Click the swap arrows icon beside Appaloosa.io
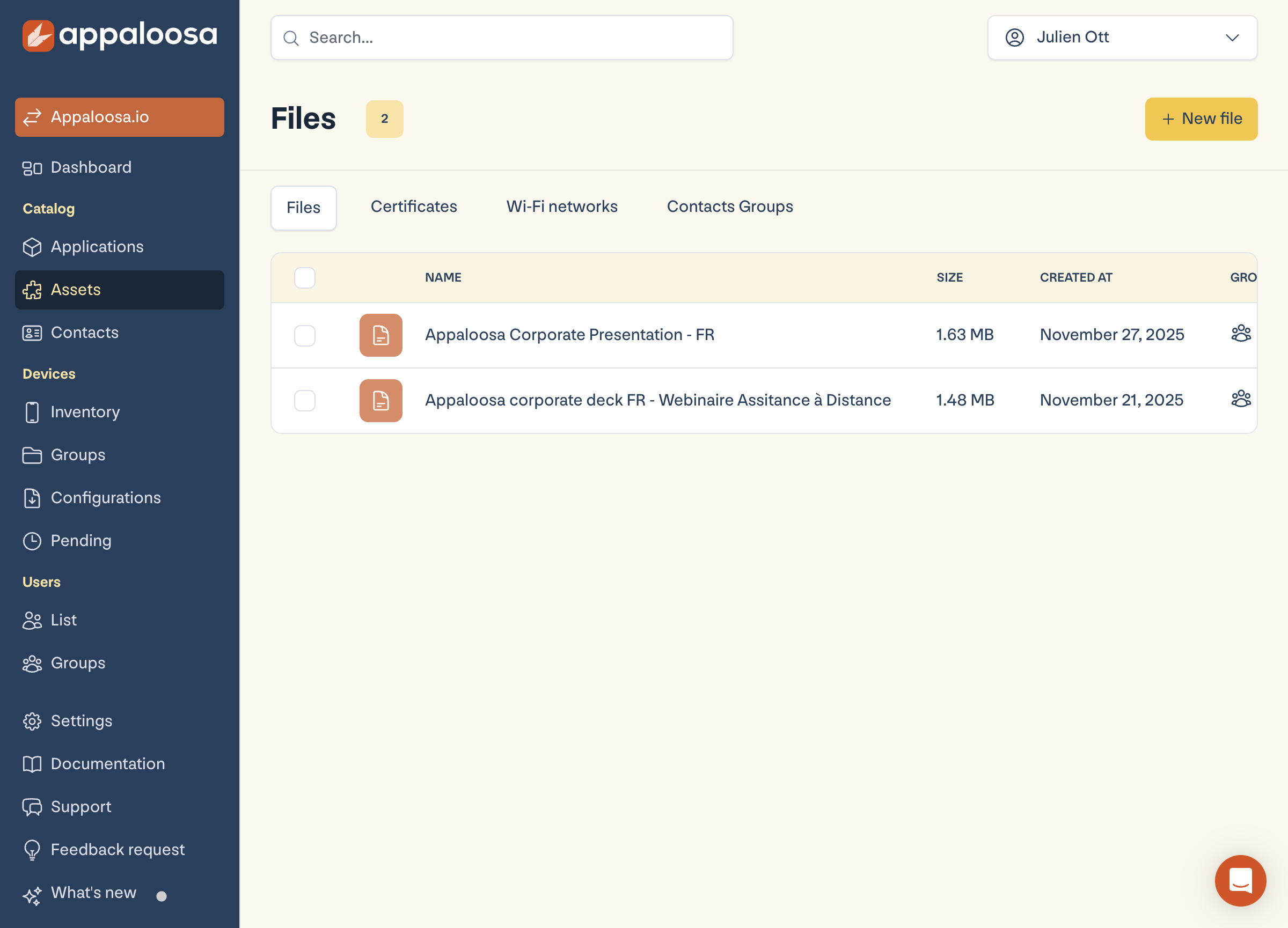The height and width of the screenshot is (928, 1288). (32, 117)
